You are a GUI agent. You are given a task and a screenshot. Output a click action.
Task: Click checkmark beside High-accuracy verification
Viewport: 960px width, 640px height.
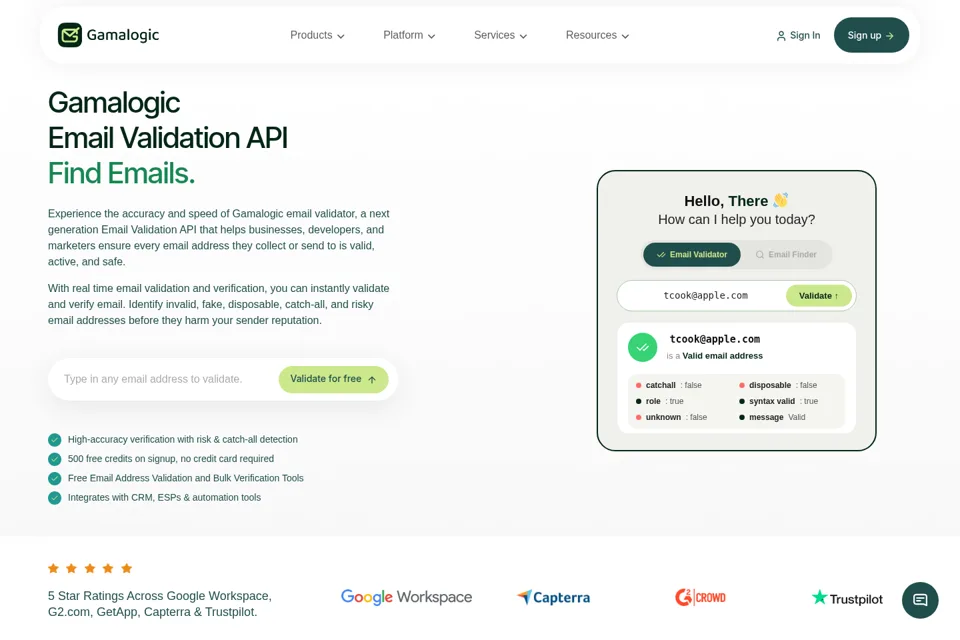tap(54, 440)
